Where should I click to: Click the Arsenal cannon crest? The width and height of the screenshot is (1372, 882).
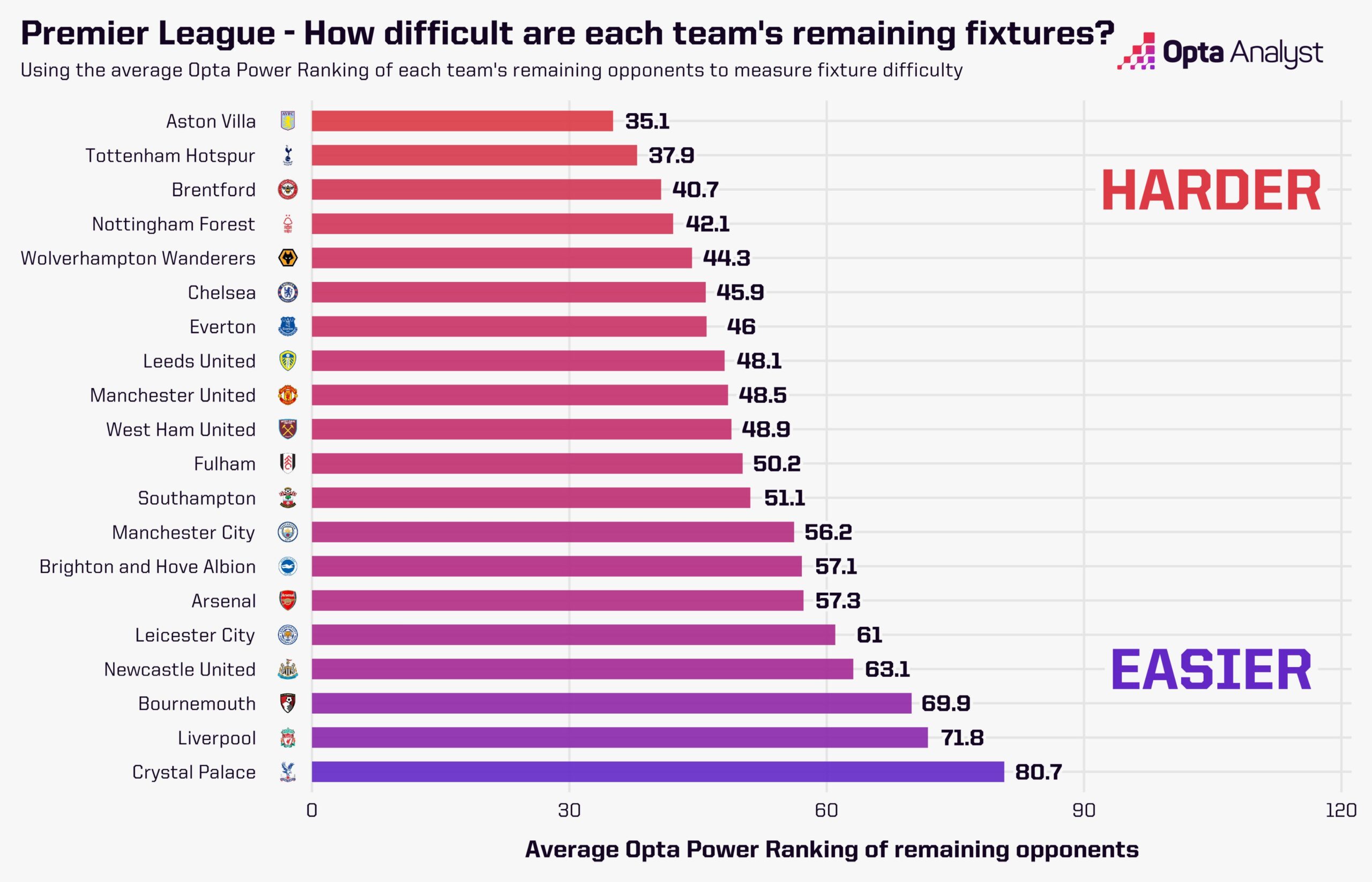tap(288, 601)
